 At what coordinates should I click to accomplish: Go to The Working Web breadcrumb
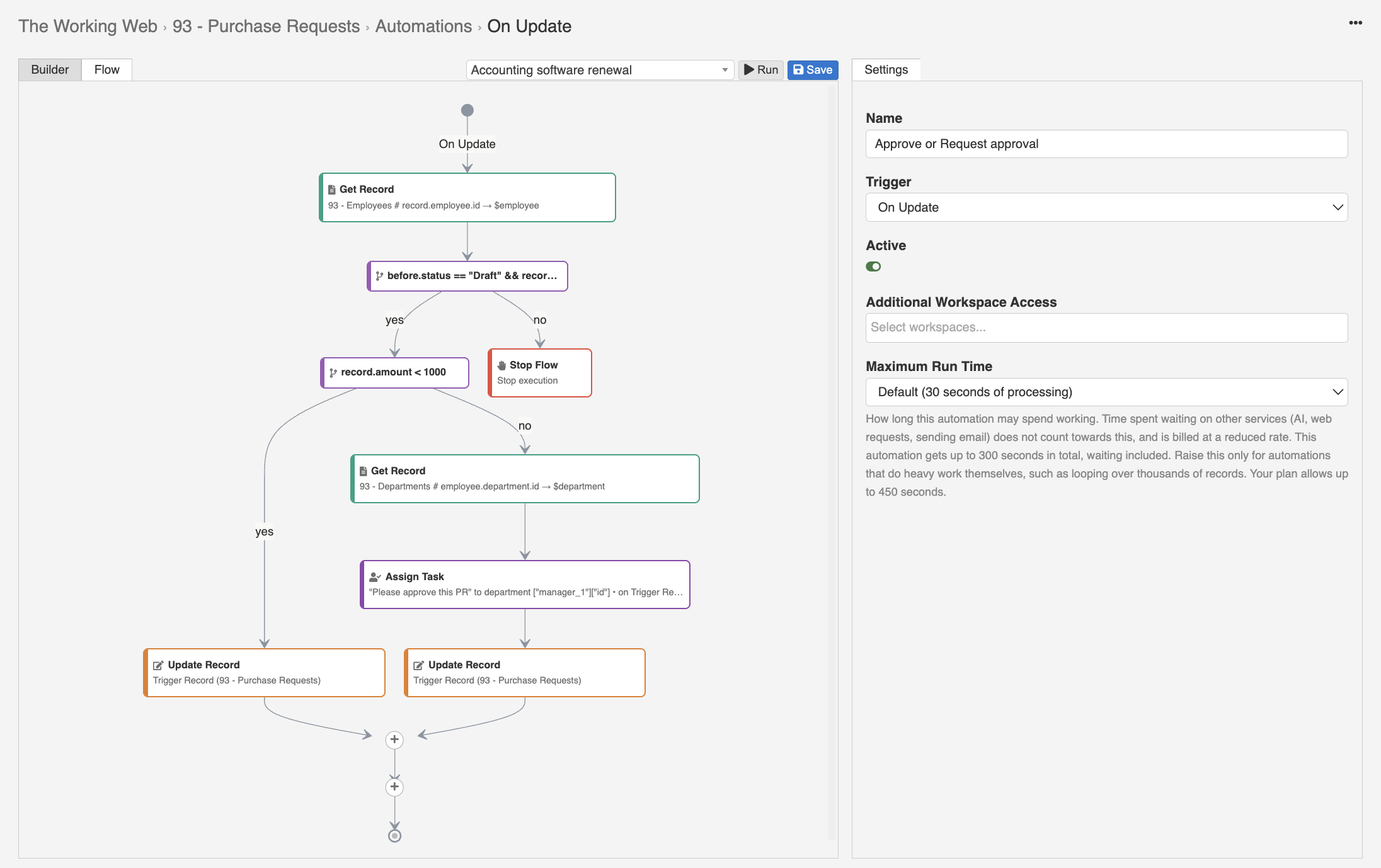coord(88,26)
